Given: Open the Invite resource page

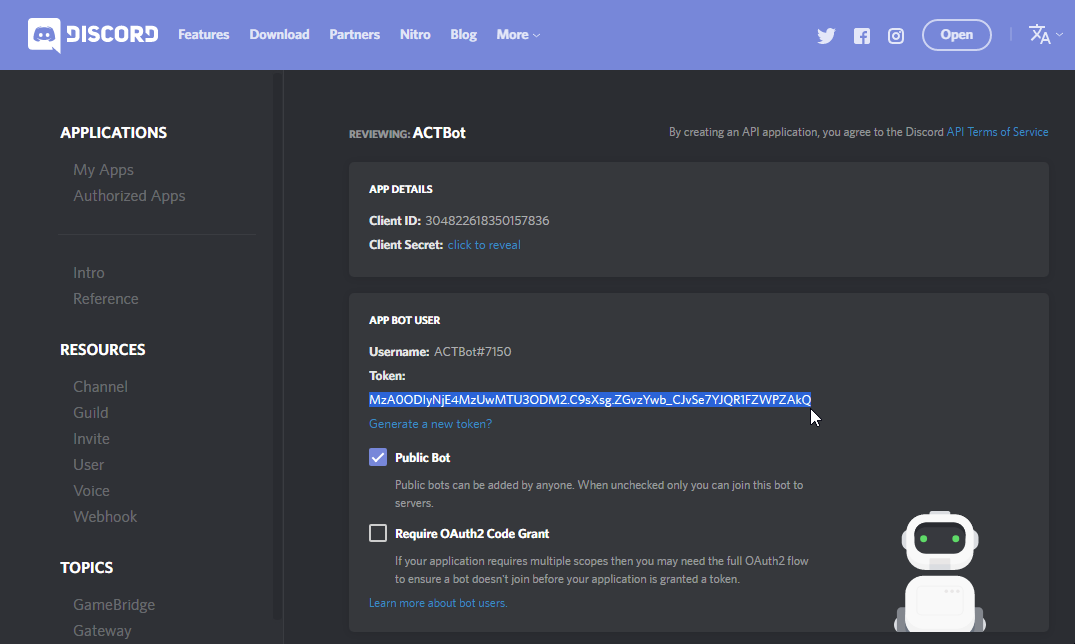Looking at the screenshot, I should [x=91, y=438].
